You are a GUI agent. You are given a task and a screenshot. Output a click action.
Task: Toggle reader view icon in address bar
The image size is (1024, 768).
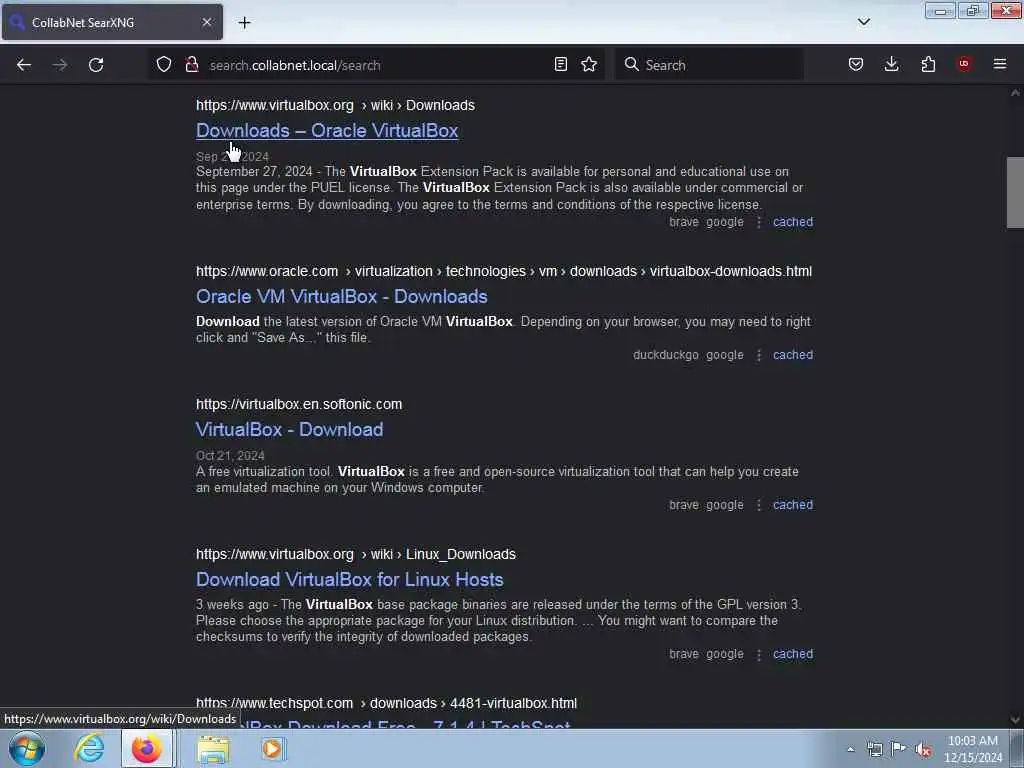(560, 64)
